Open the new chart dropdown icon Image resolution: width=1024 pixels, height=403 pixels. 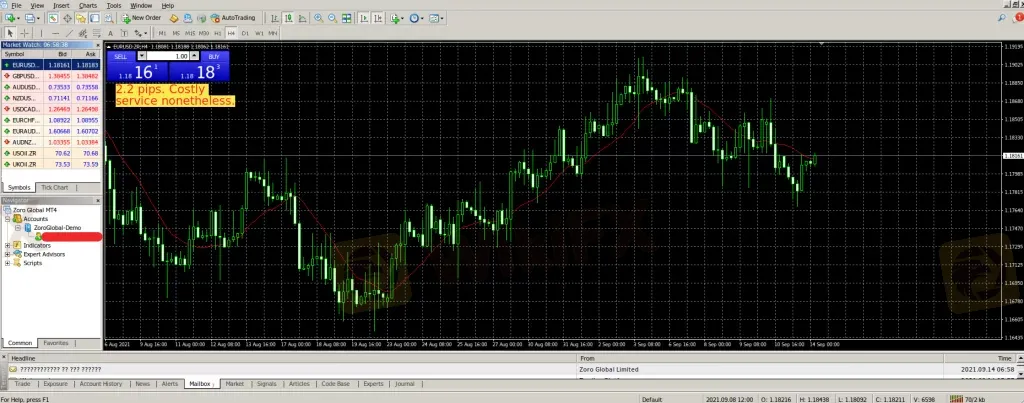(x=12, y=18)
